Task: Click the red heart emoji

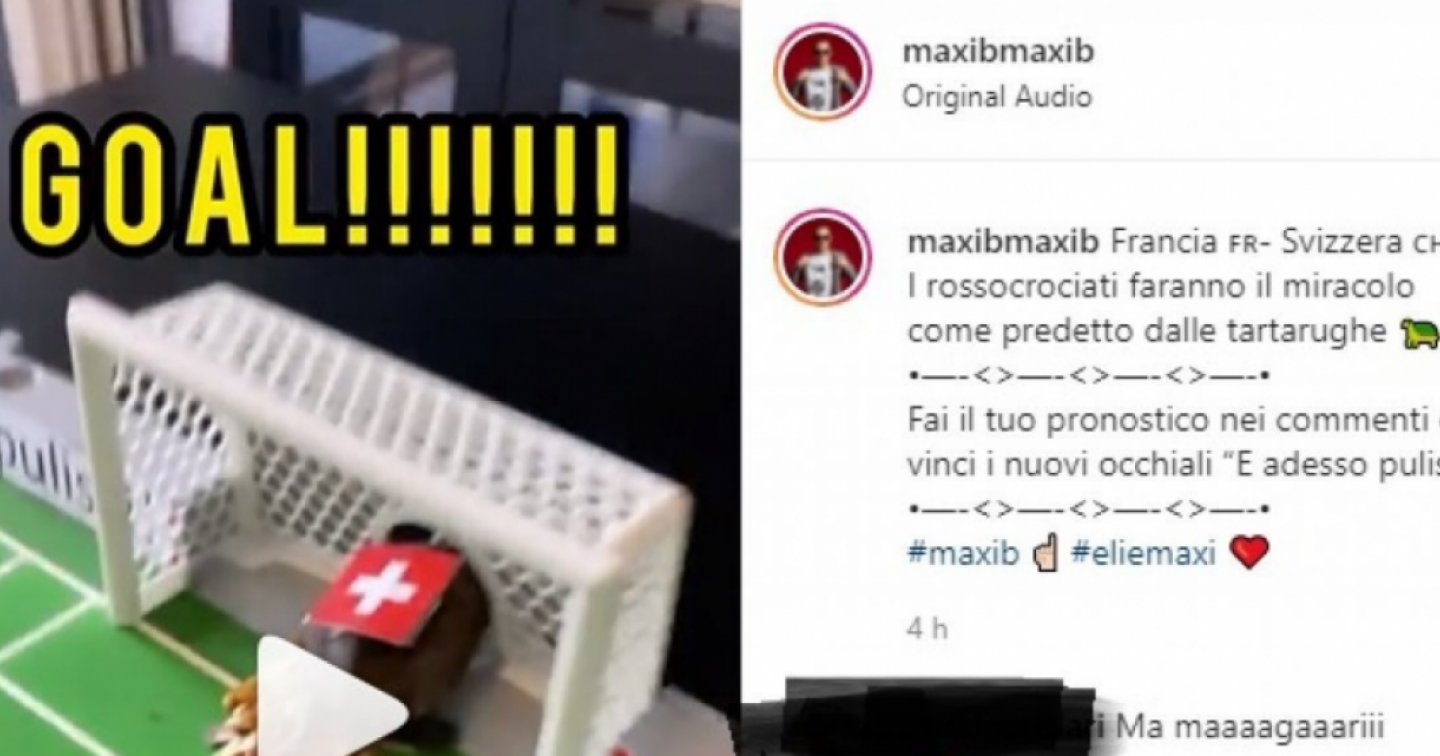Action: coord(1249,552)
